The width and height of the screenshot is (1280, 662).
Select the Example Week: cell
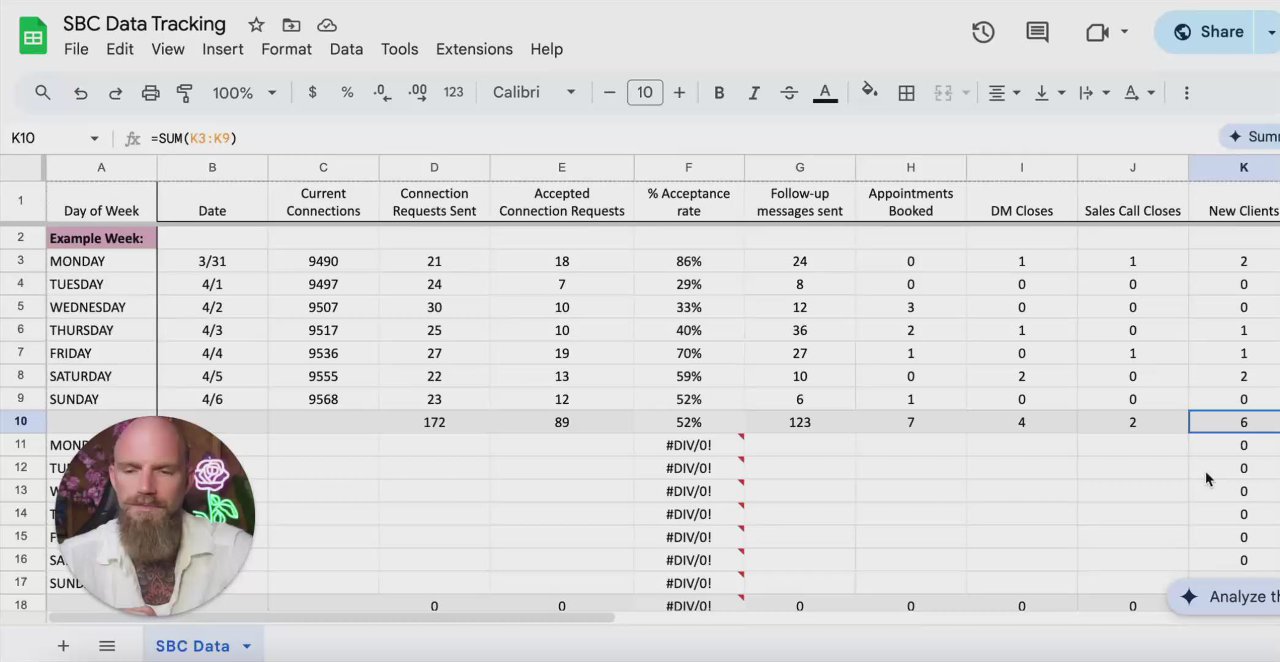[x=101, y=238]
